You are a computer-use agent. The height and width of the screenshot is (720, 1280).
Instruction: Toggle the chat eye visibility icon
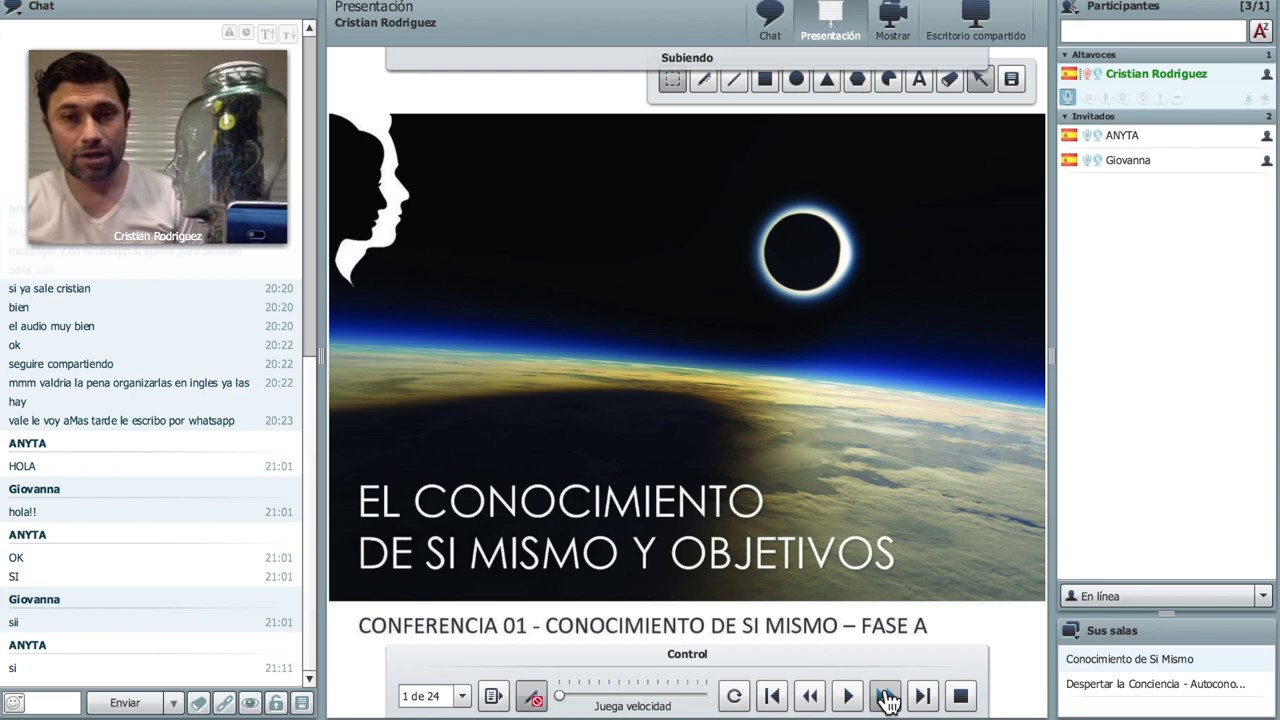click(250, 703)
